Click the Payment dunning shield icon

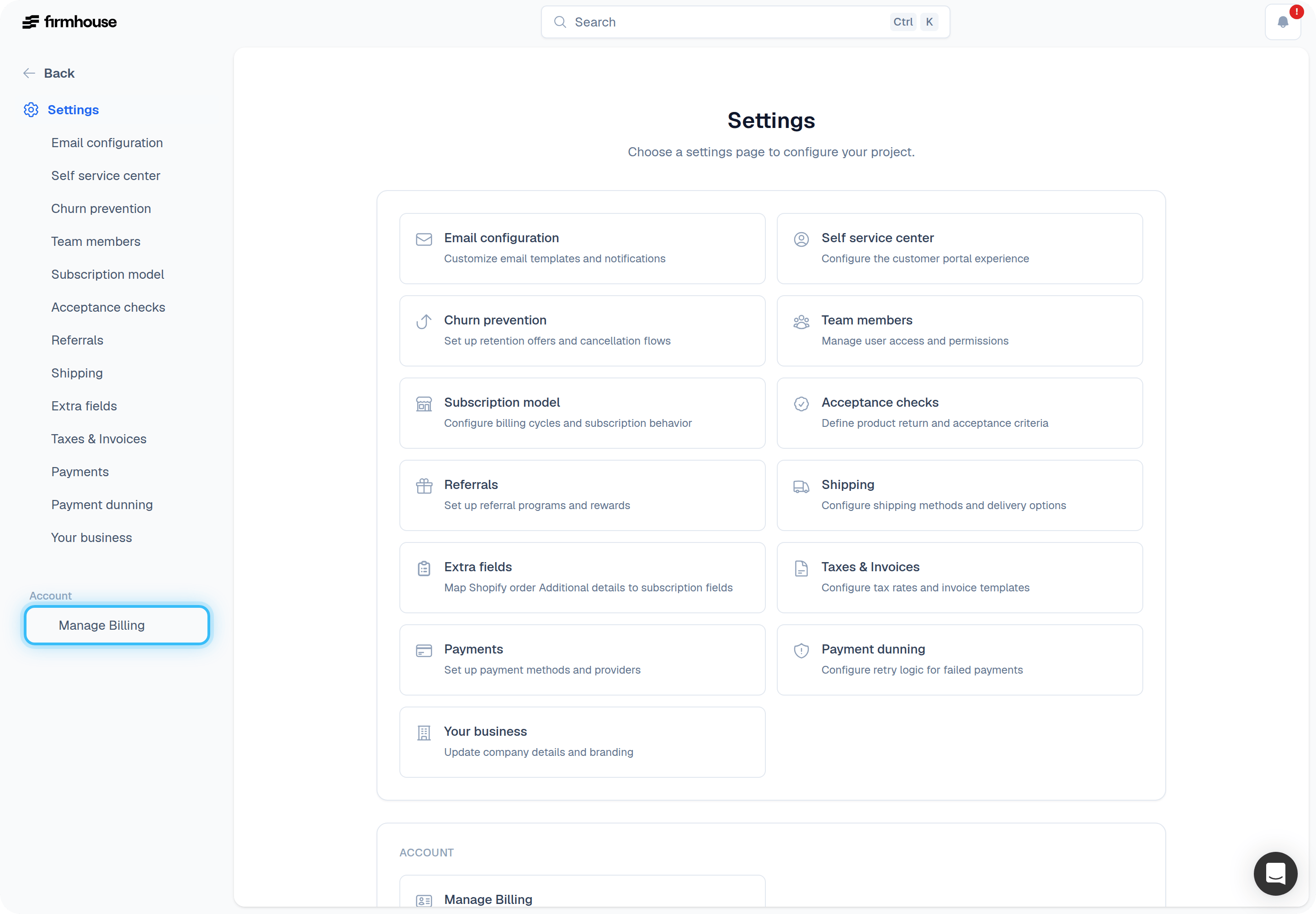(801, 651)
